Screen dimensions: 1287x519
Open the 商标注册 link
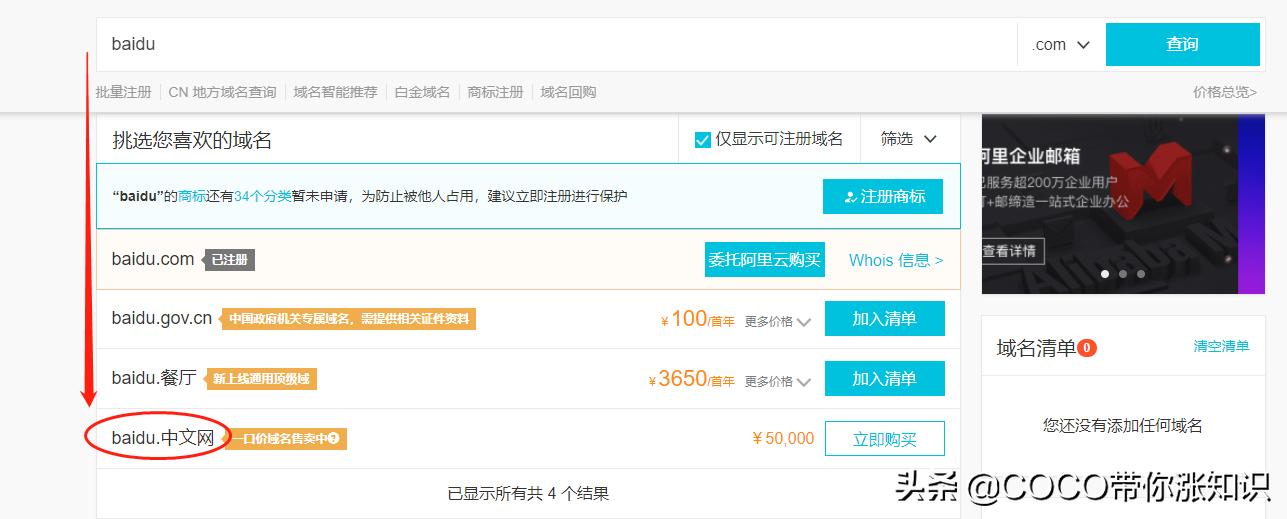click(x=495, y=92)
